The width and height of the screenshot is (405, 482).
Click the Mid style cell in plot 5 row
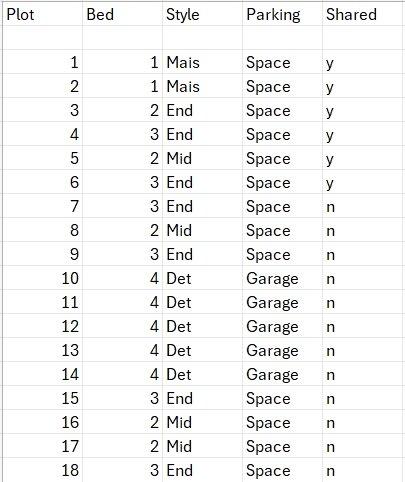click(x=203, y=158)
